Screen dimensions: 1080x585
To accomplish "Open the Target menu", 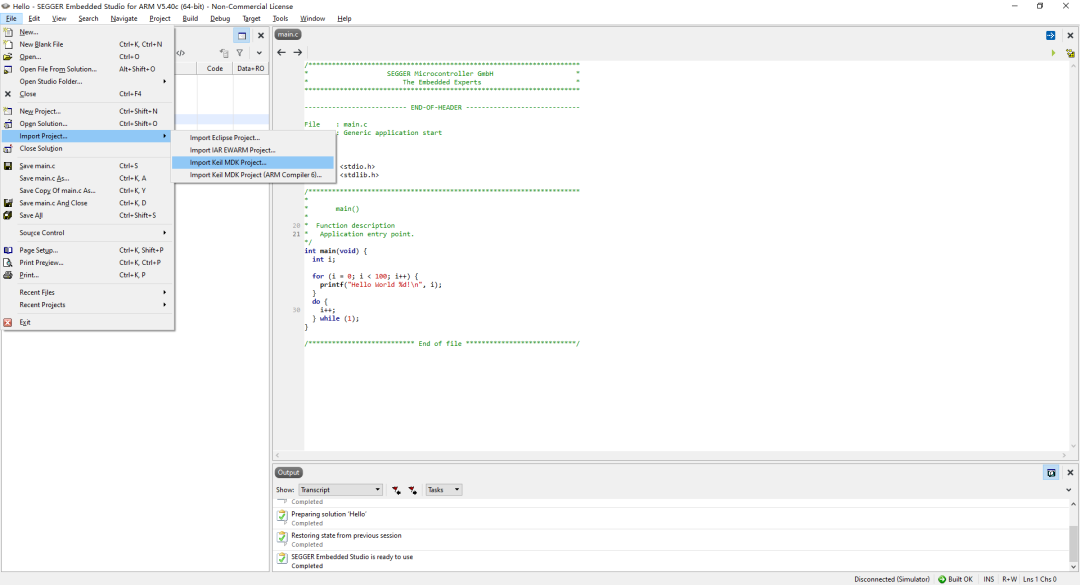I will 251,19.
